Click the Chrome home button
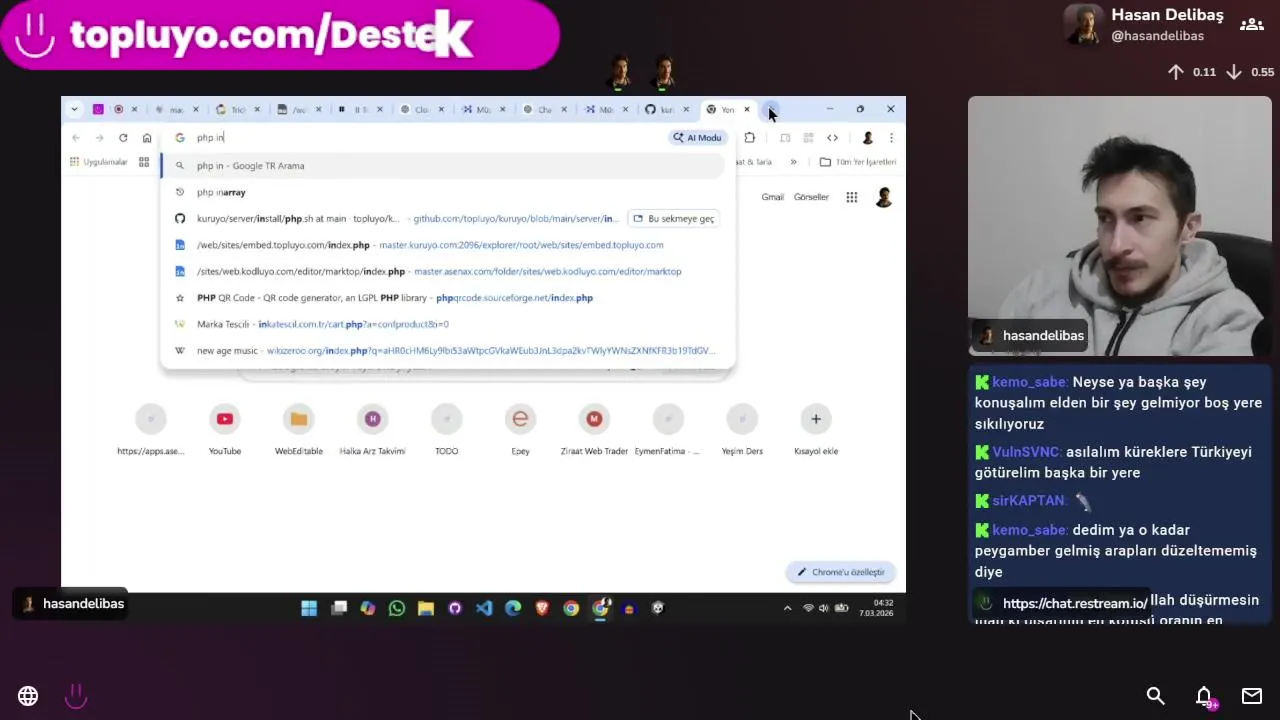The width and height of the screenshot is (1280, 720). (147, 138)
